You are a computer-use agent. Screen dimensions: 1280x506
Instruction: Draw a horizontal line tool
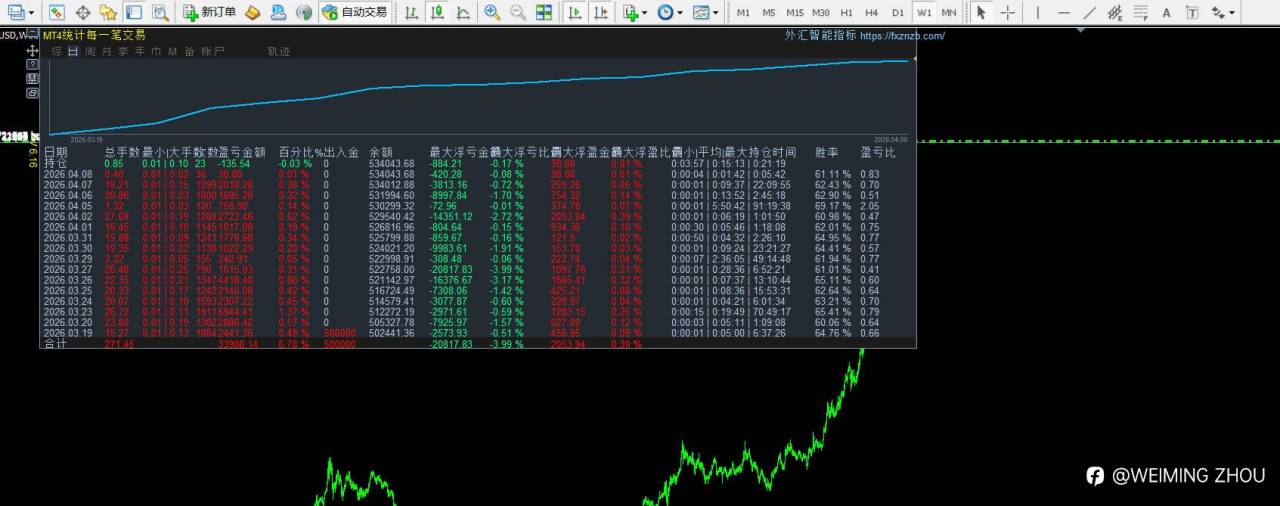1063,12
